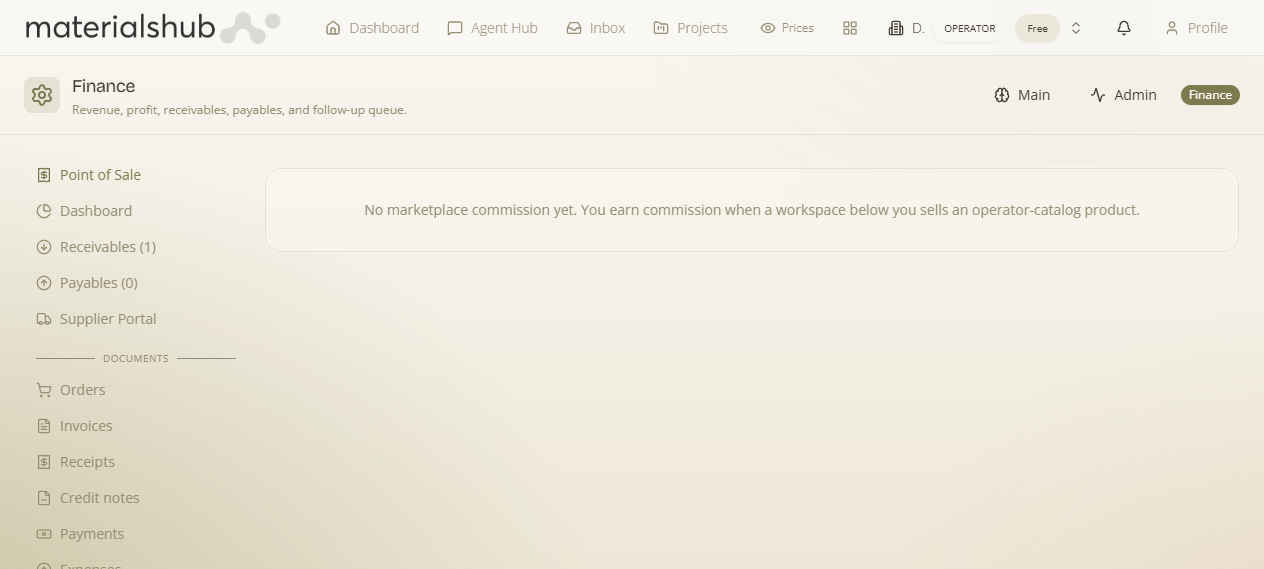Click the Main section icon
This screenshot has height=569, width=1264.
(1002, 95)
